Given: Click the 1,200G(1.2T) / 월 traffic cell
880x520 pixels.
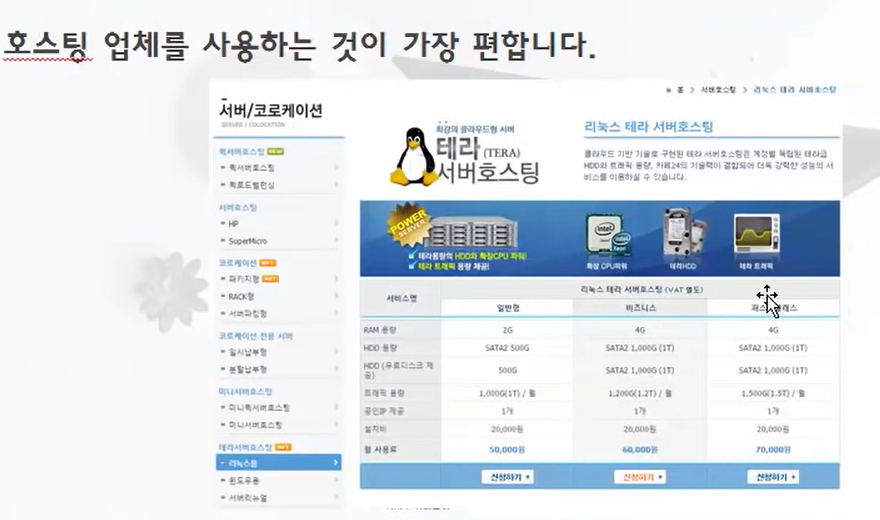Looking at the screenshot, I should click(640, 393).
